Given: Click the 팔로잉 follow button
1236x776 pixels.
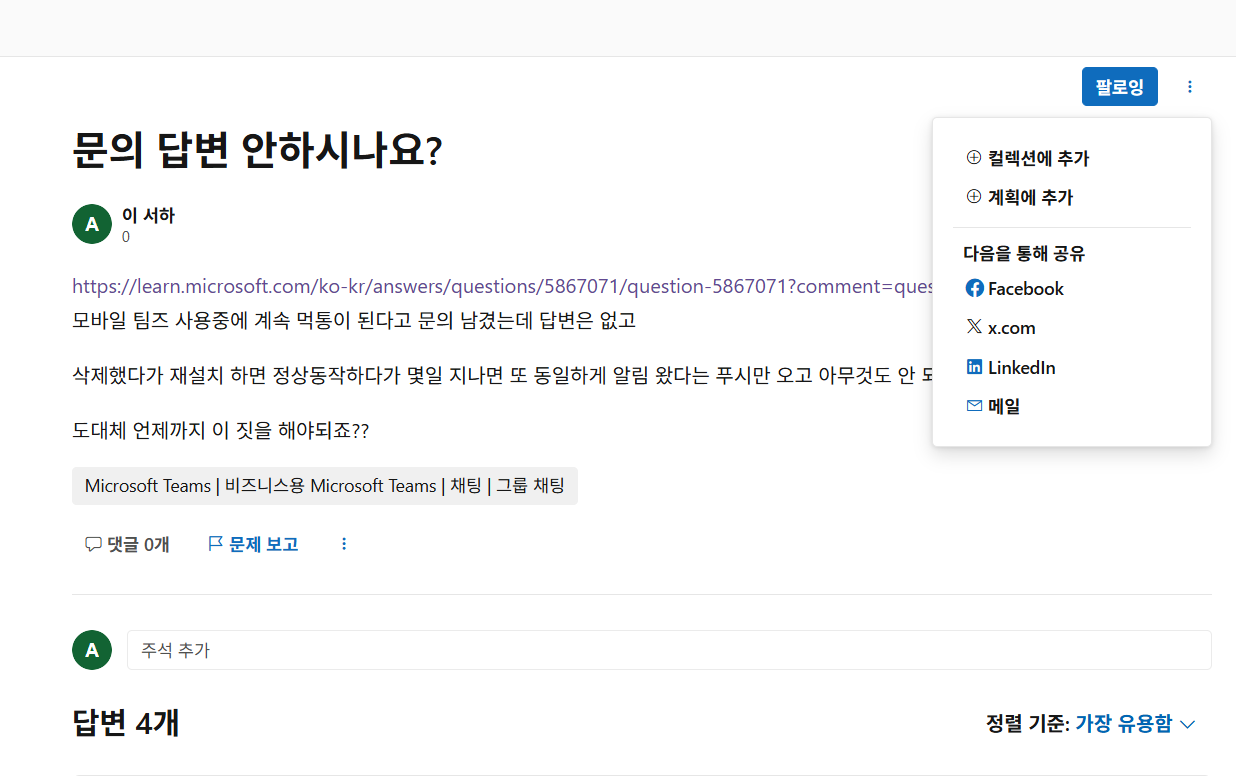Looking at the screenshot, I should [1119, 87].
